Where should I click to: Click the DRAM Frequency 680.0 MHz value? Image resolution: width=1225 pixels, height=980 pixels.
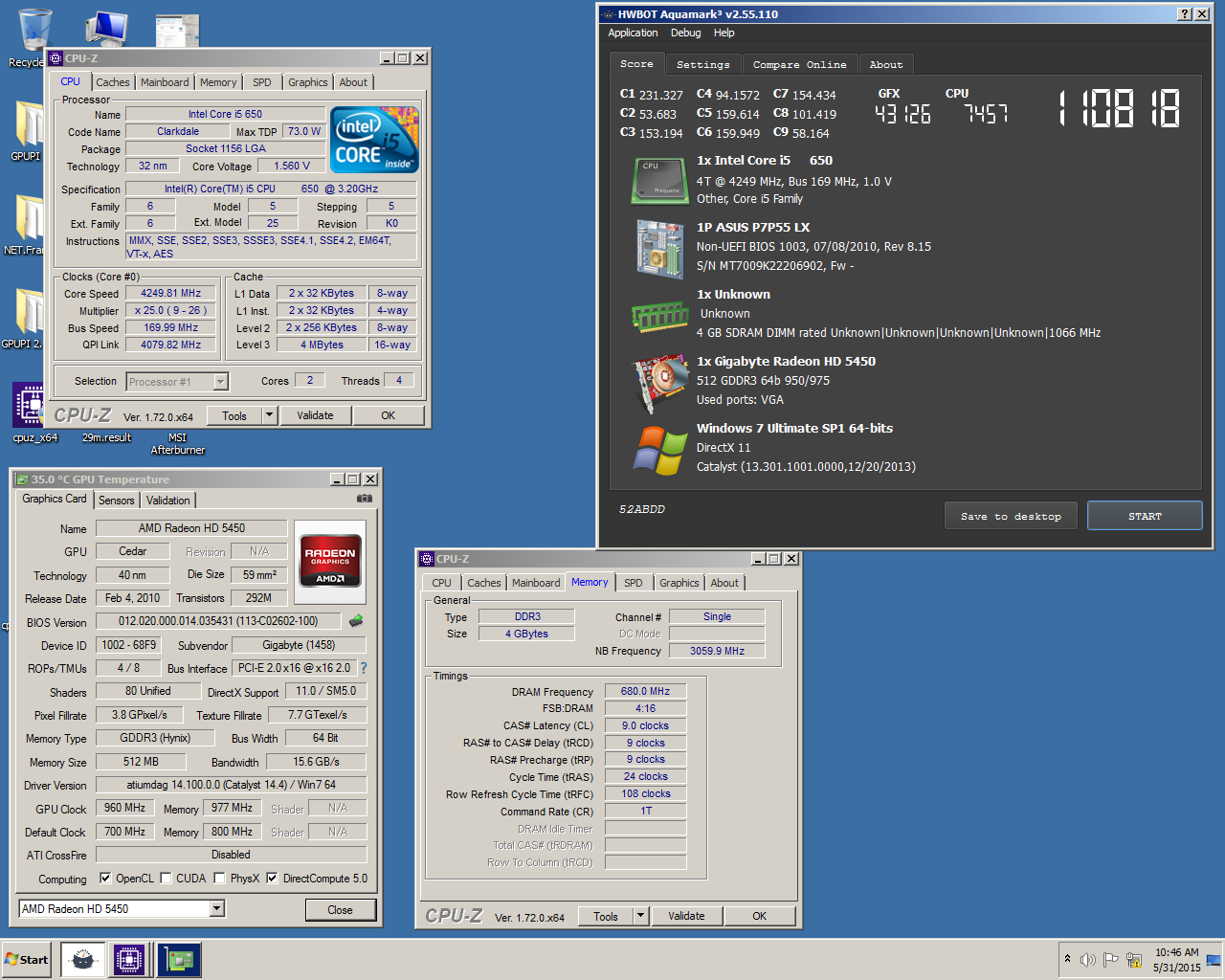point(645,691)
